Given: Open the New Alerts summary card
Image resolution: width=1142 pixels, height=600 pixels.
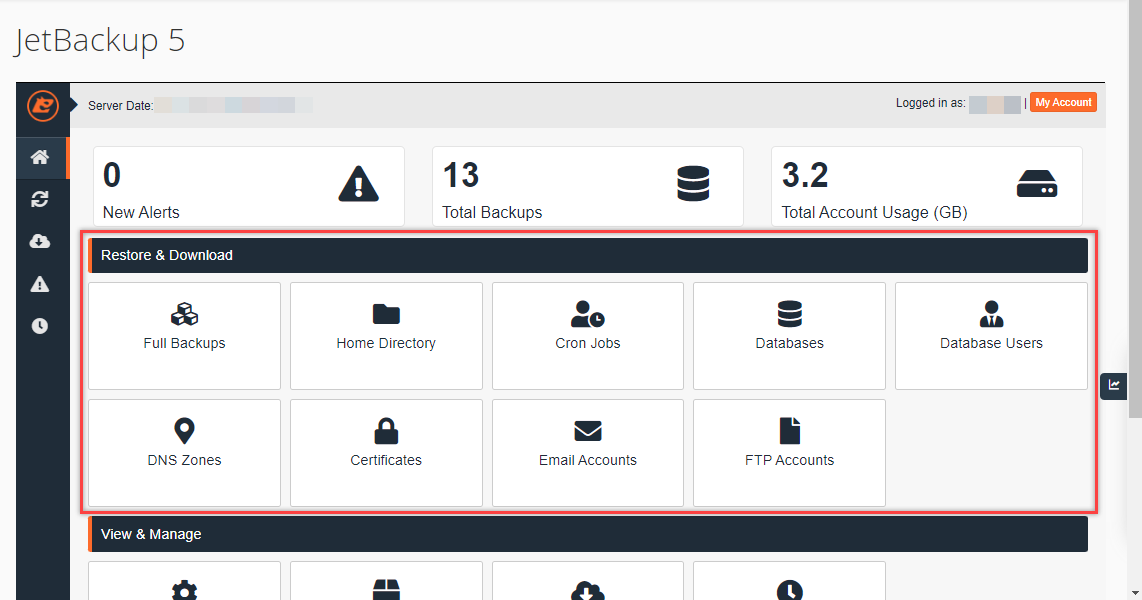Looking at the screenshot, I should click(x=248, y=186).
